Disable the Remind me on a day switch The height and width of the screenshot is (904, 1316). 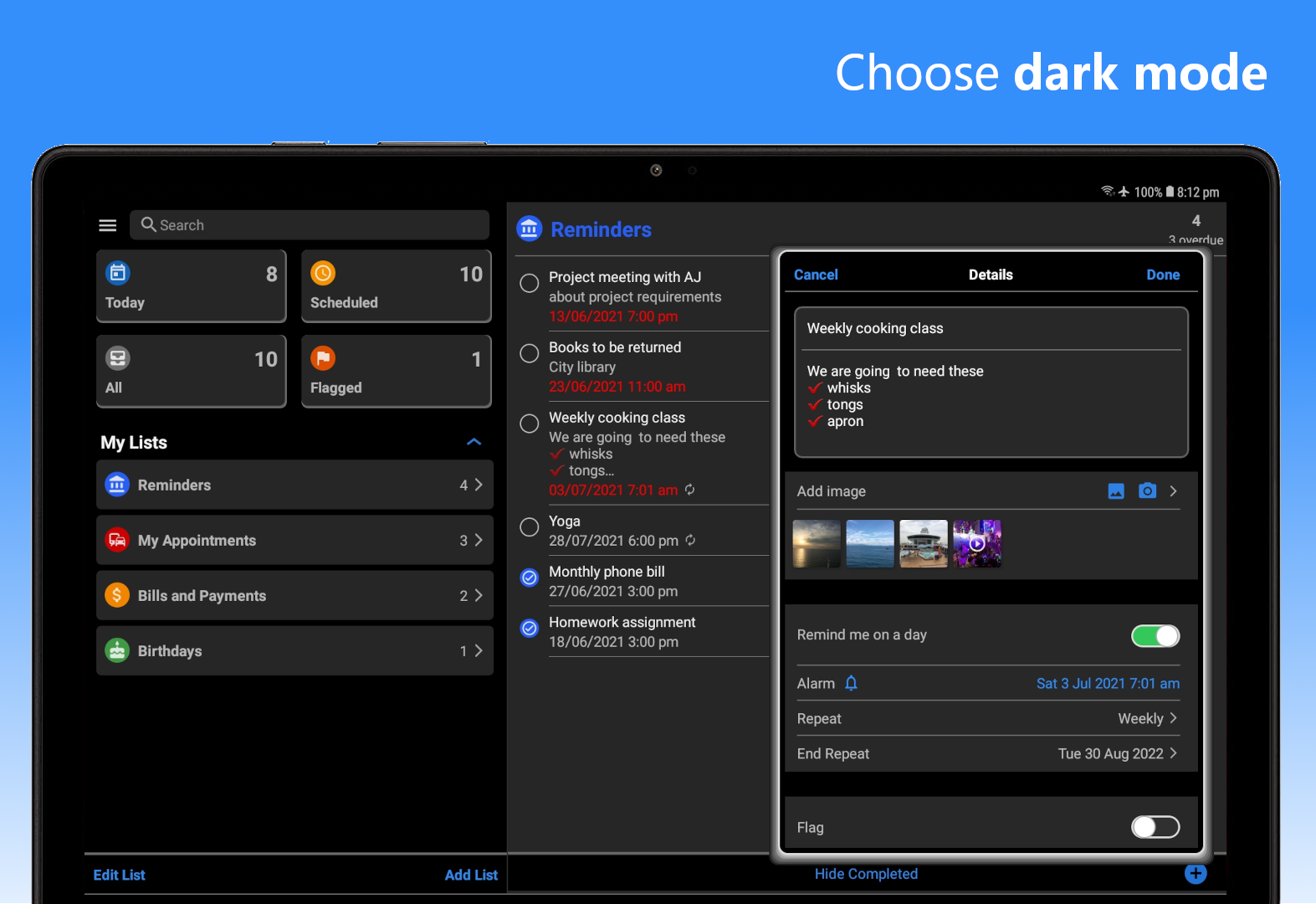click(x=1155, y=636)
